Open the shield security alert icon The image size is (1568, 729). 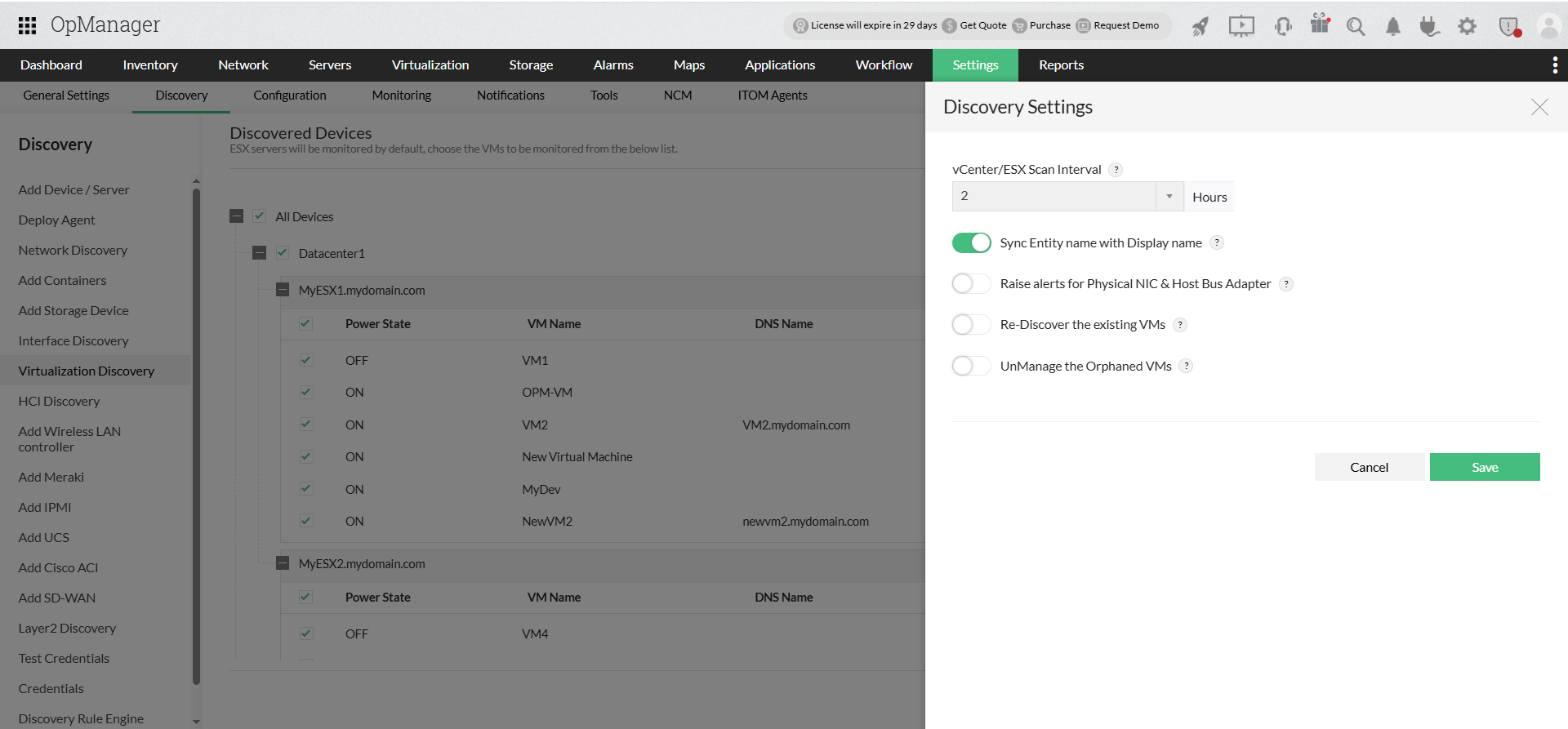1509,26
